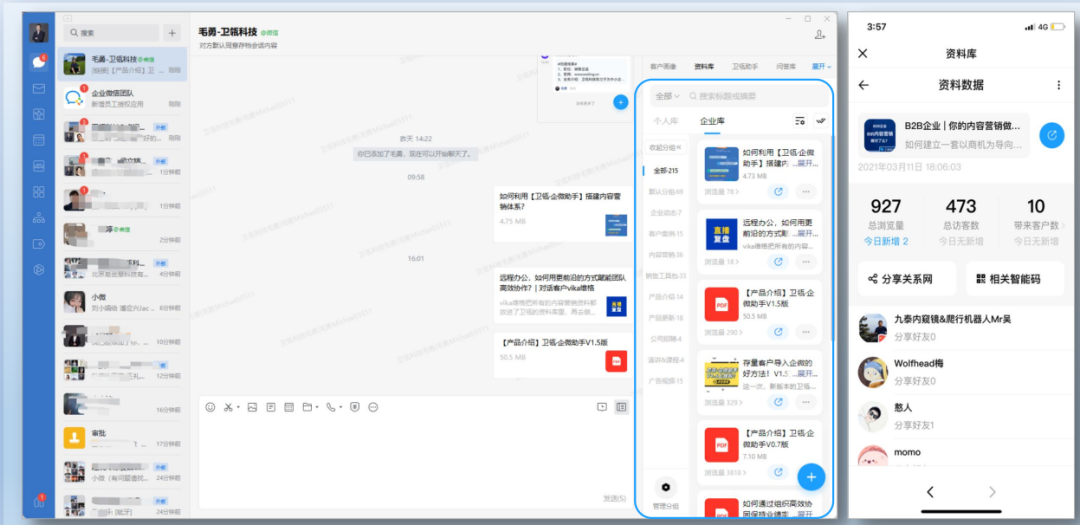Toggle the side panel icon in chat toolbar
Viewport: 1080px width, 525px height.
[621, 407]
